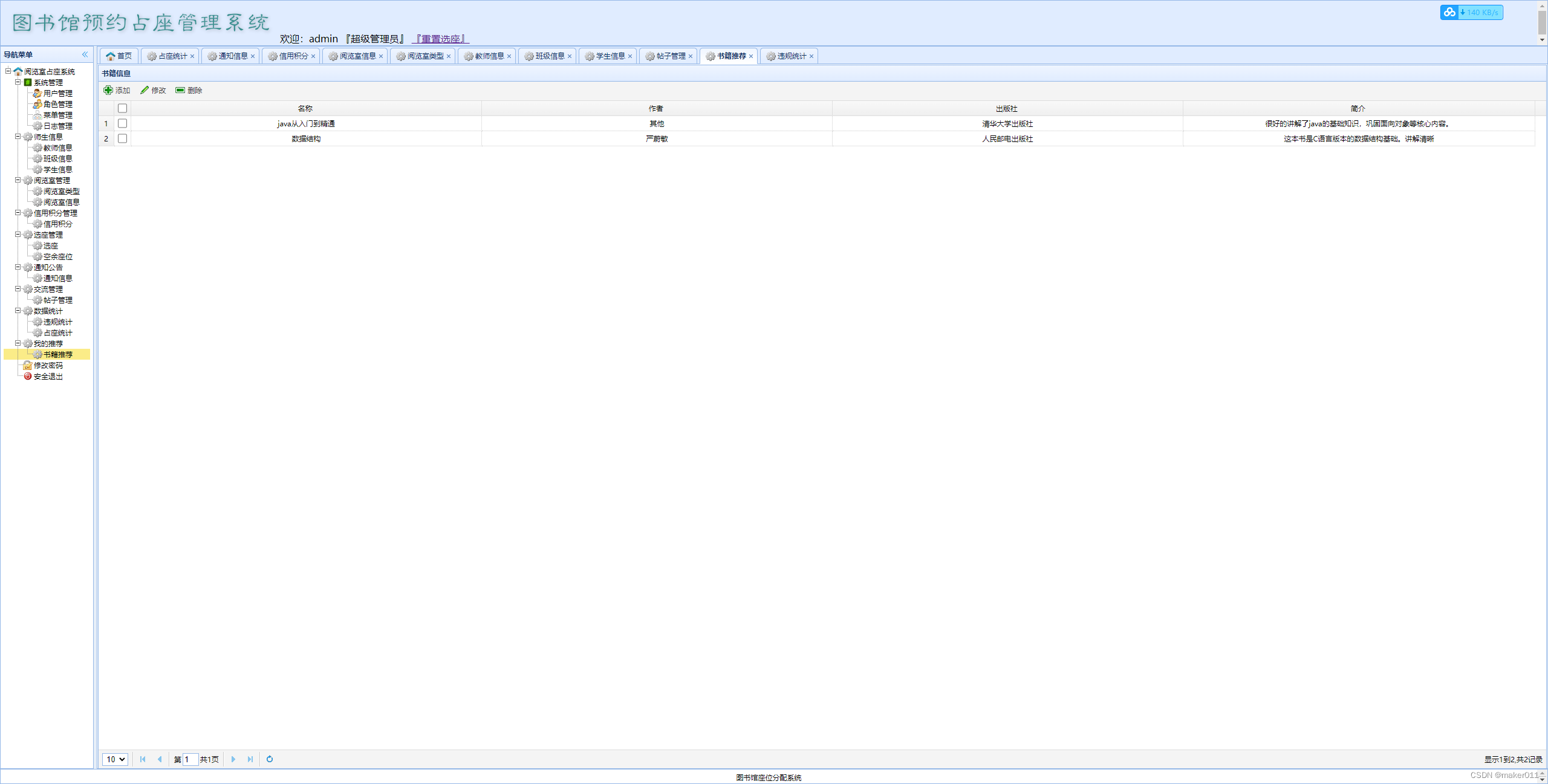The height and width of the screenshot is (784, 1548).
Task: Close the 班级信息 tab
Action: (570, 56)
